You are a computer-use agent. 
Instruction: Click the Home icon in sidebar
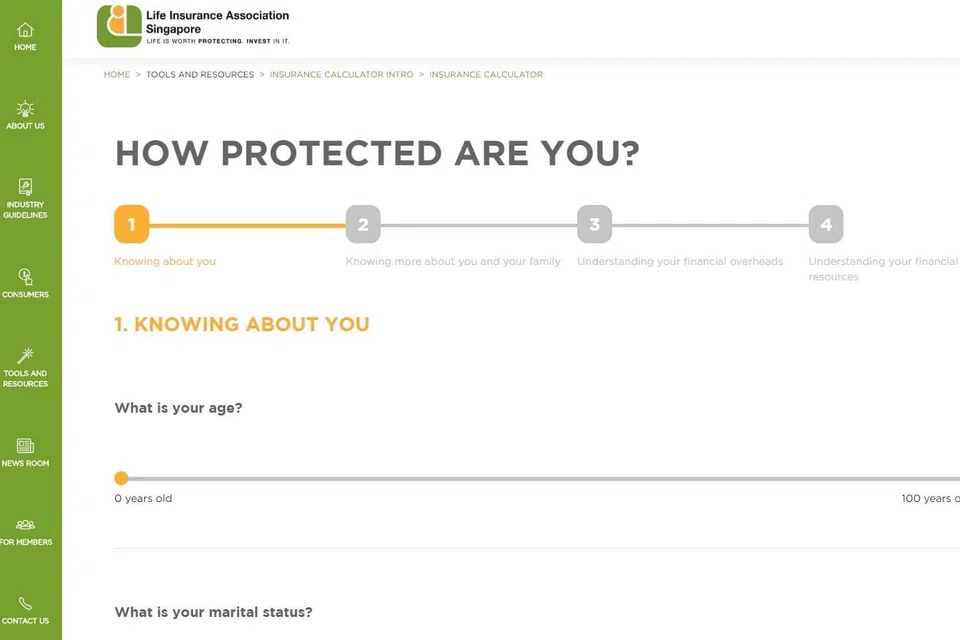pyautogui.click(x=25, y=31)
